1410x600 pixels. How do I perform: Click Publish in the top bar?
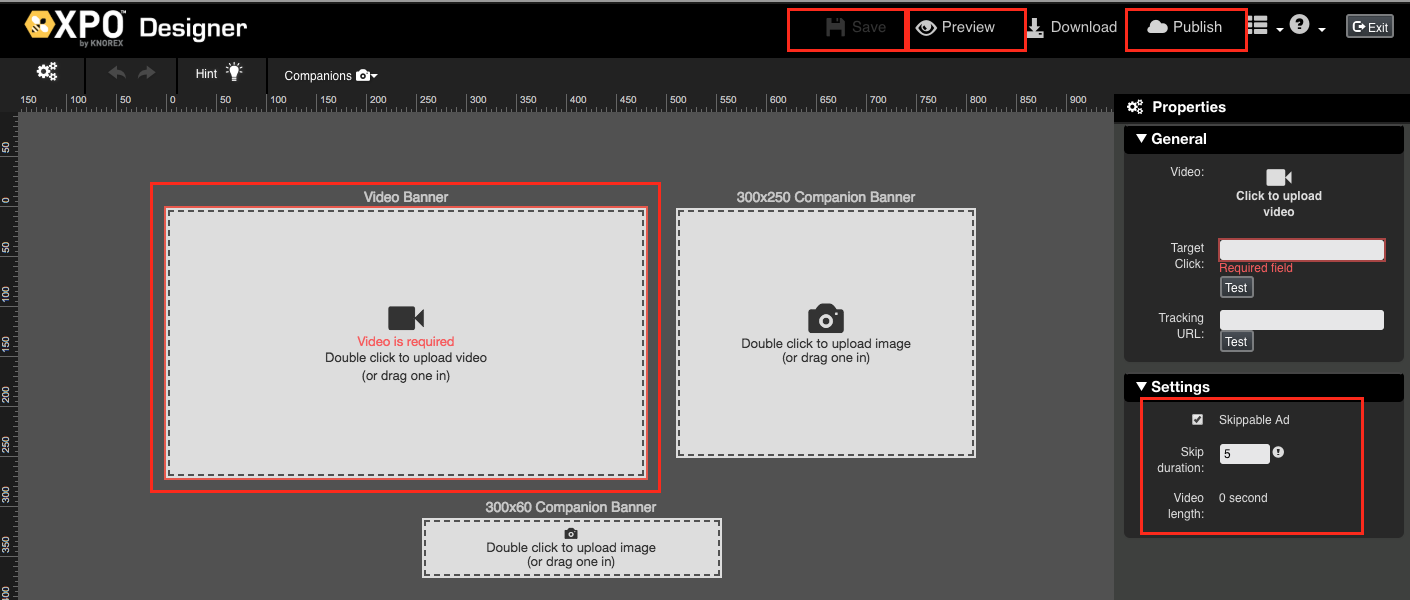click(x=1185, y=27)
